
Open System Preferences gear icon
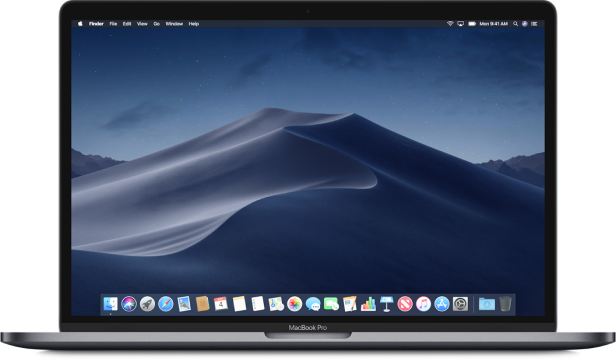[460, 304]
